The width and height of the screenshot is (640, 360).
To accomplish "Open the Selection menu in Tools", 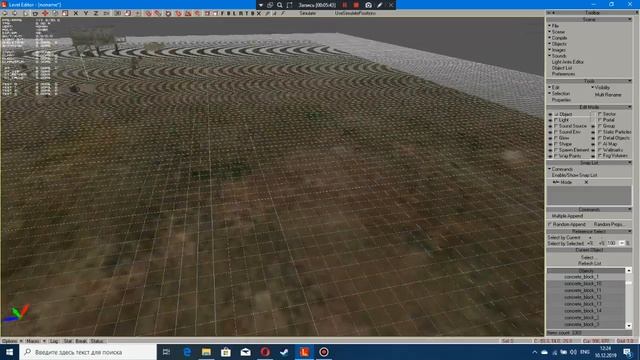I will [x=560, y=93].
